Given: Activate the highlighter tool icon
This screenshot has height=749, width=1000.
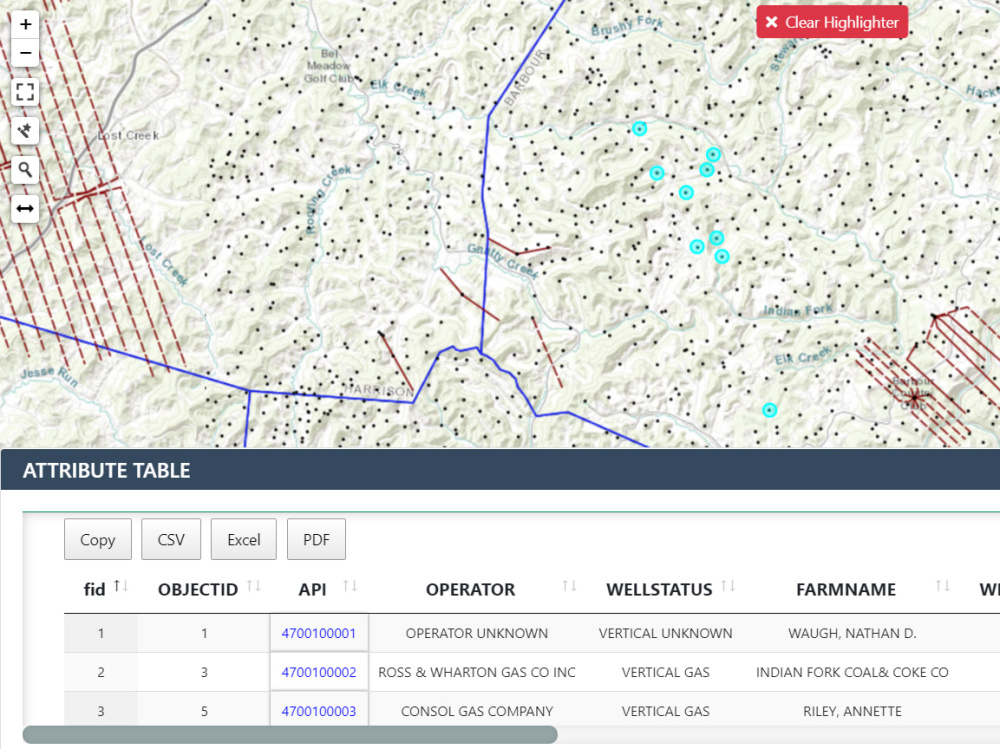Looking at the screenshot, I should [26, 131].
